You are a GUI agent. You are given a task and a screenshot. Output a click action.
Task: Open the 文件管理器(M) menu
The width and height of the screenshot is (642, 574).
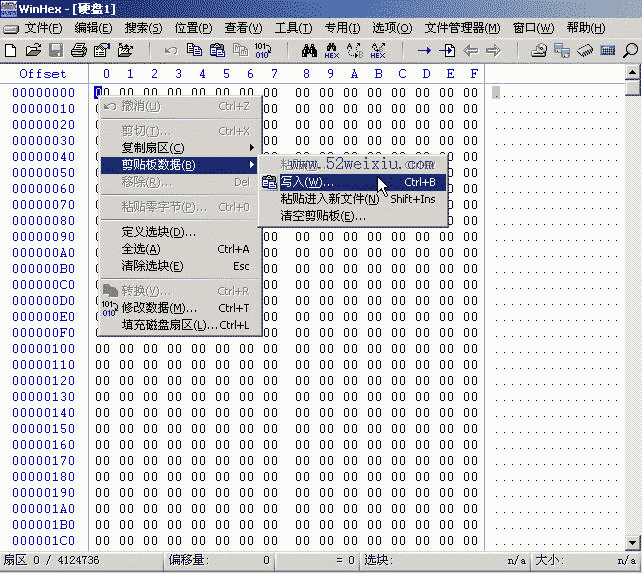pyautogui.click(x=462, y=28)
